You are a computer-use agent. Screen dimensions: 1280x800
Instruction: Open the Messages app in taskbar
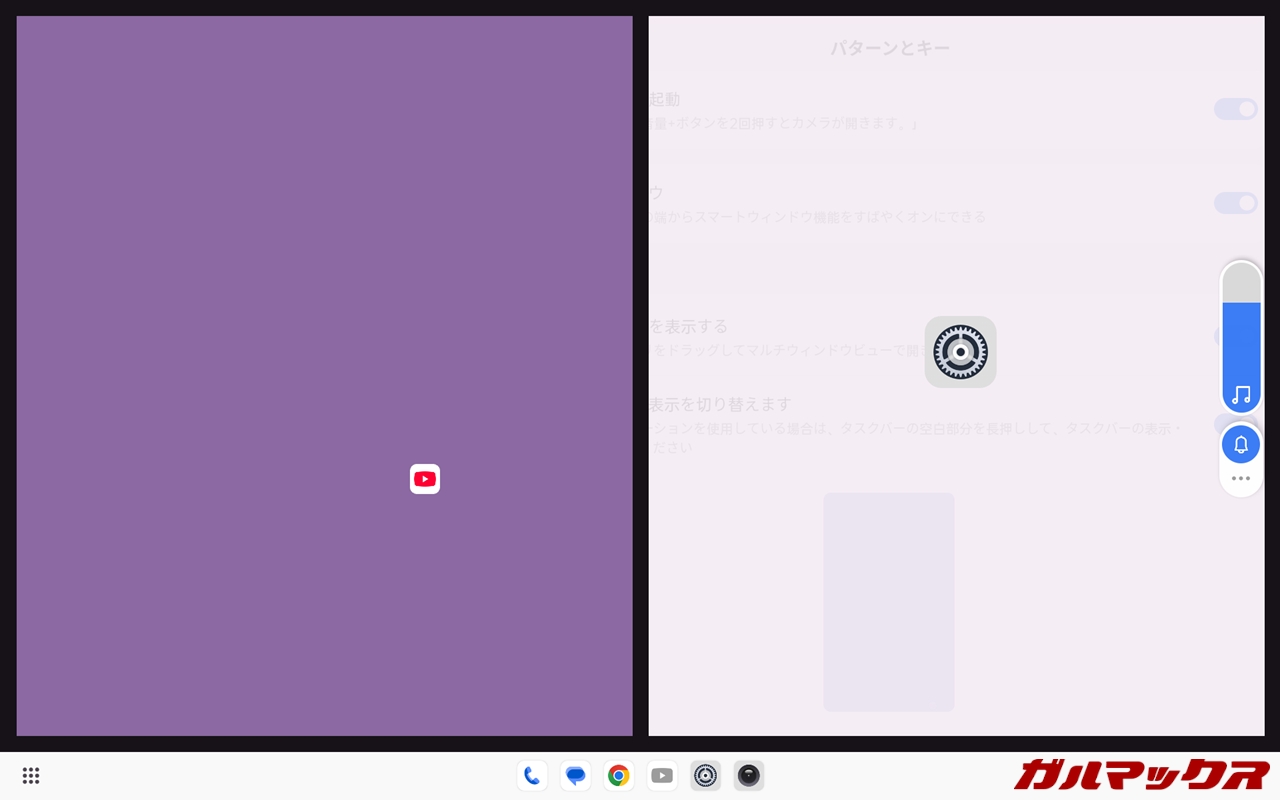[x=575, y=776]
